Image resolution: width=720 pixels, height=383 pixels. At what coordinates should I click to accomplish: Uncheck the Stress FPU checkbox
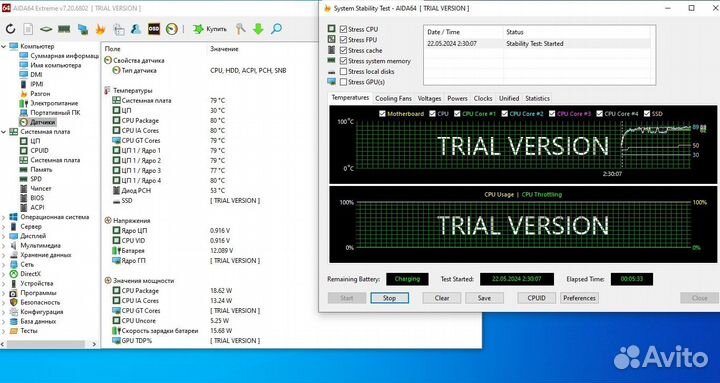pyautogui.click(x=343, y=40)
